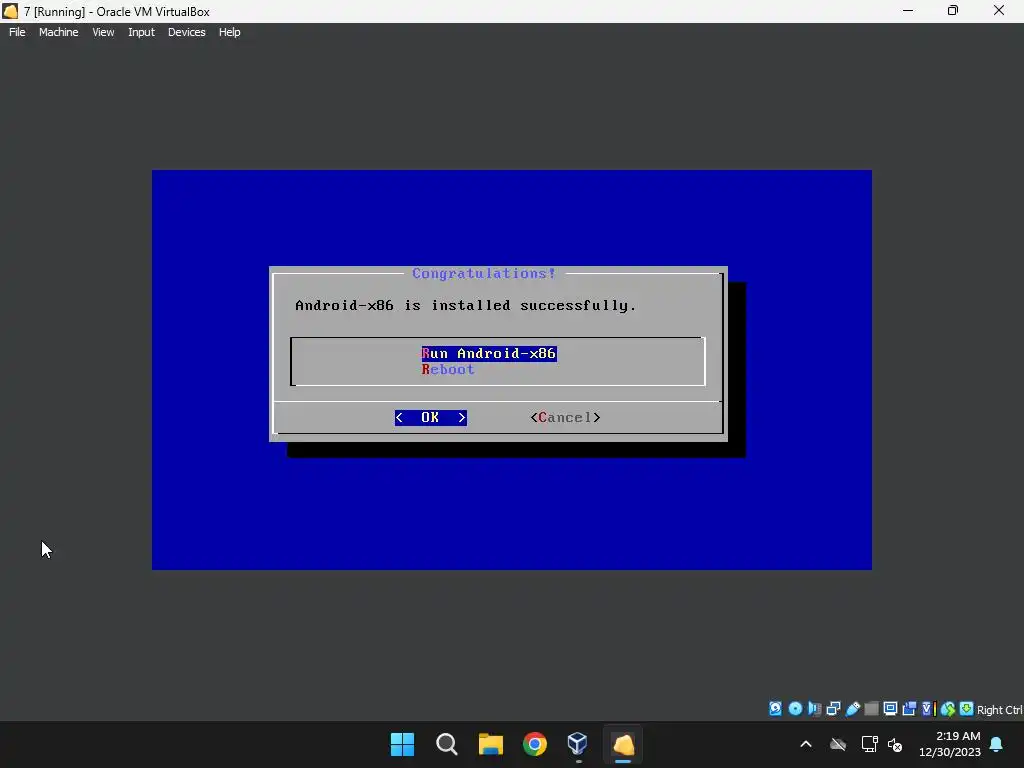This screenshot has height=768, width=1024.
Task: Open the View menu
Action: click(x=103, y=32)
